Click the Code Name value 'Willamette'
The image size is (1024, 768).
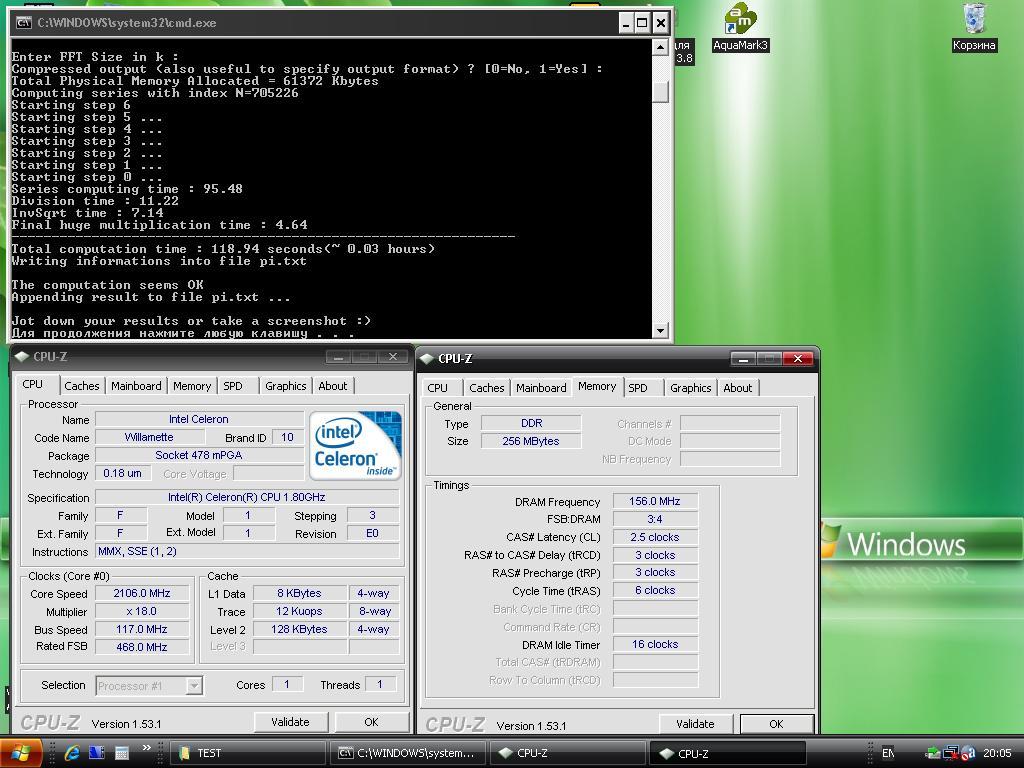coord(150,438)
